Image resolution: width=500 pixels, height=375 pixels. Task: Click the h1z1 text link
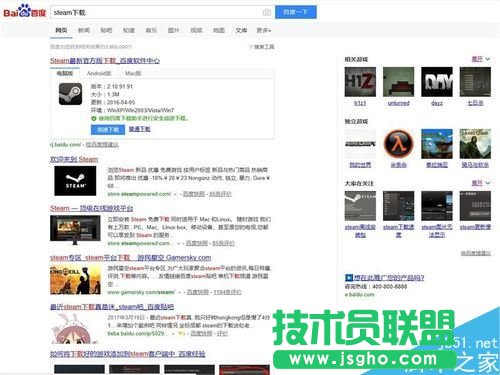coord(360,103)
